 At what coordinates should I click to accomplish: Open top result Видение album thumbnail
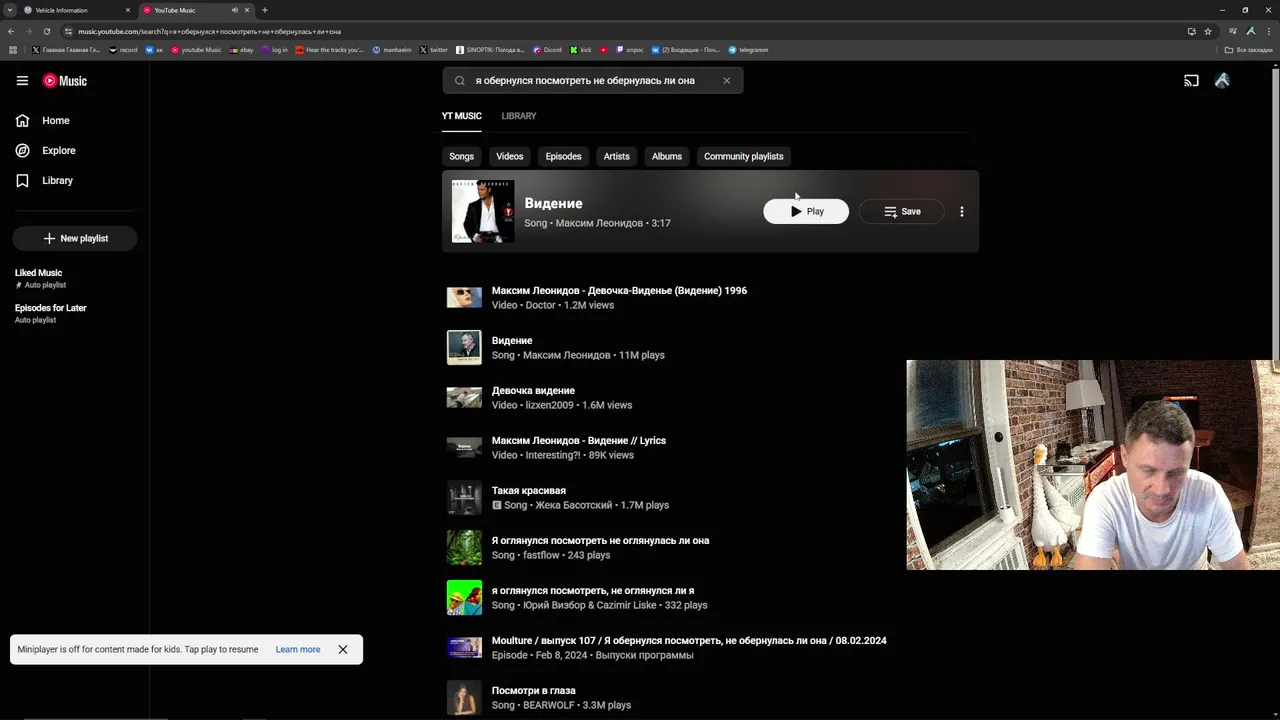coord(483,212)
